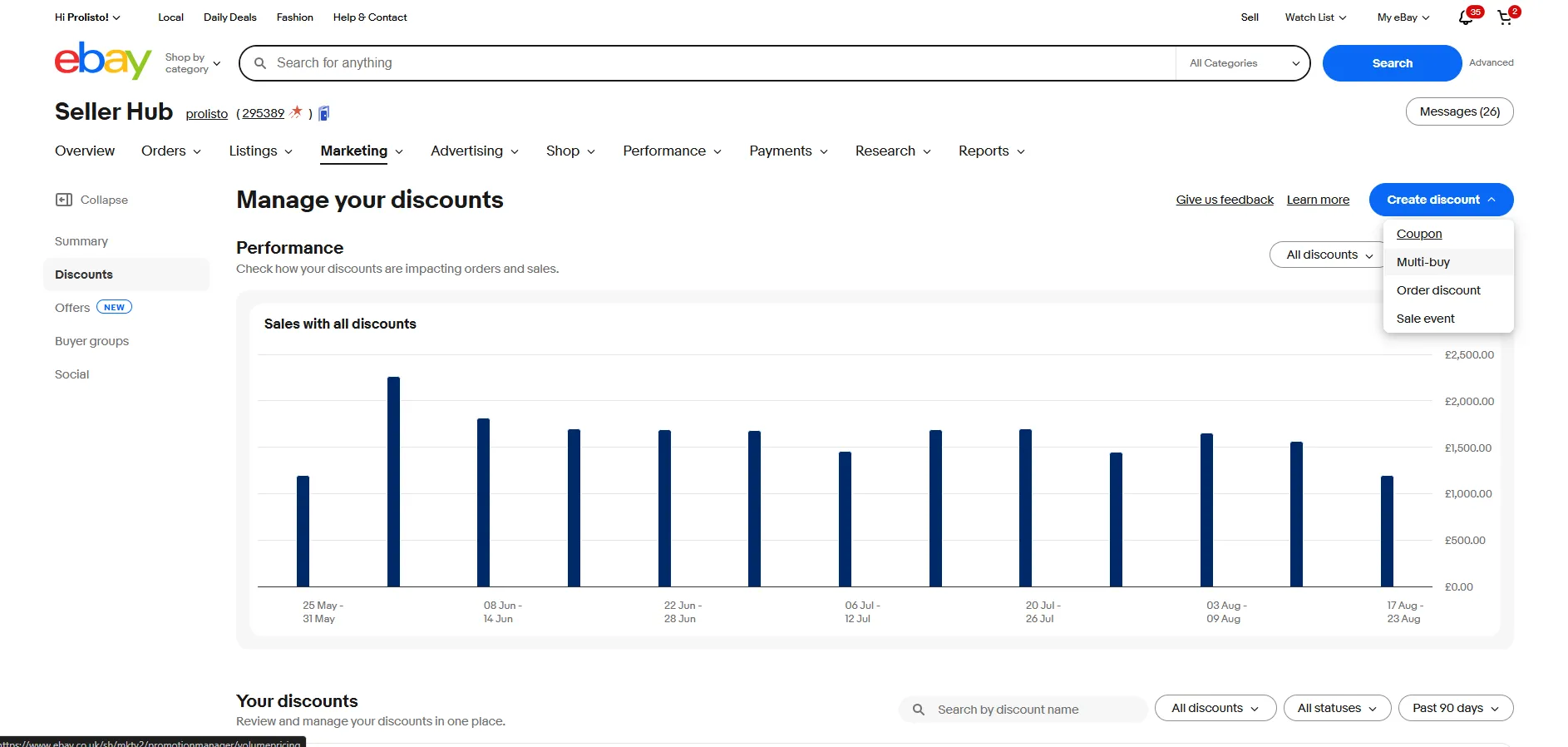Viewport: 1568px width, 747px height.
Task: Expand the Shop by category dropdown
Action: tap(193, 63)
